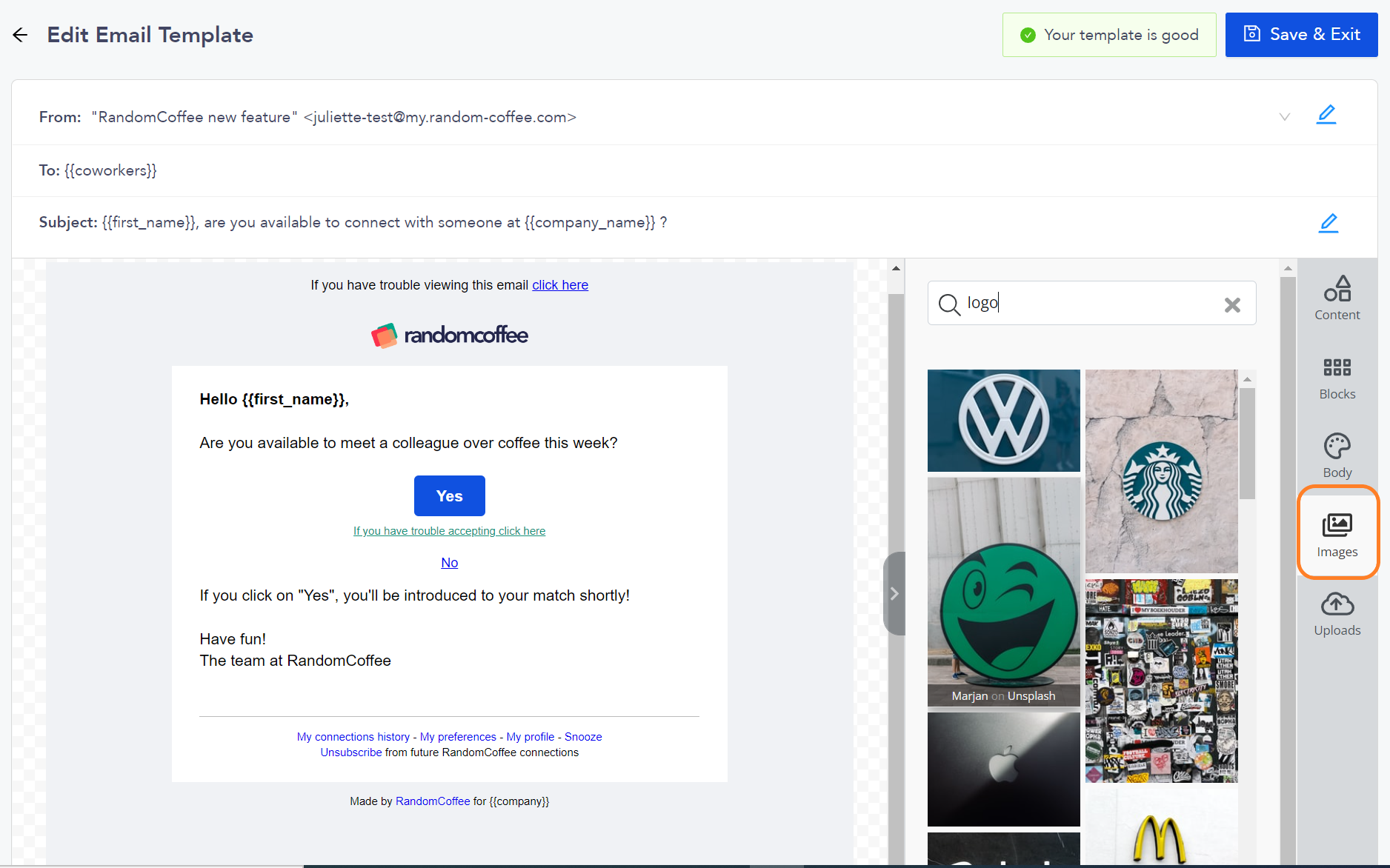Click My connections history link

click(353, 737)
